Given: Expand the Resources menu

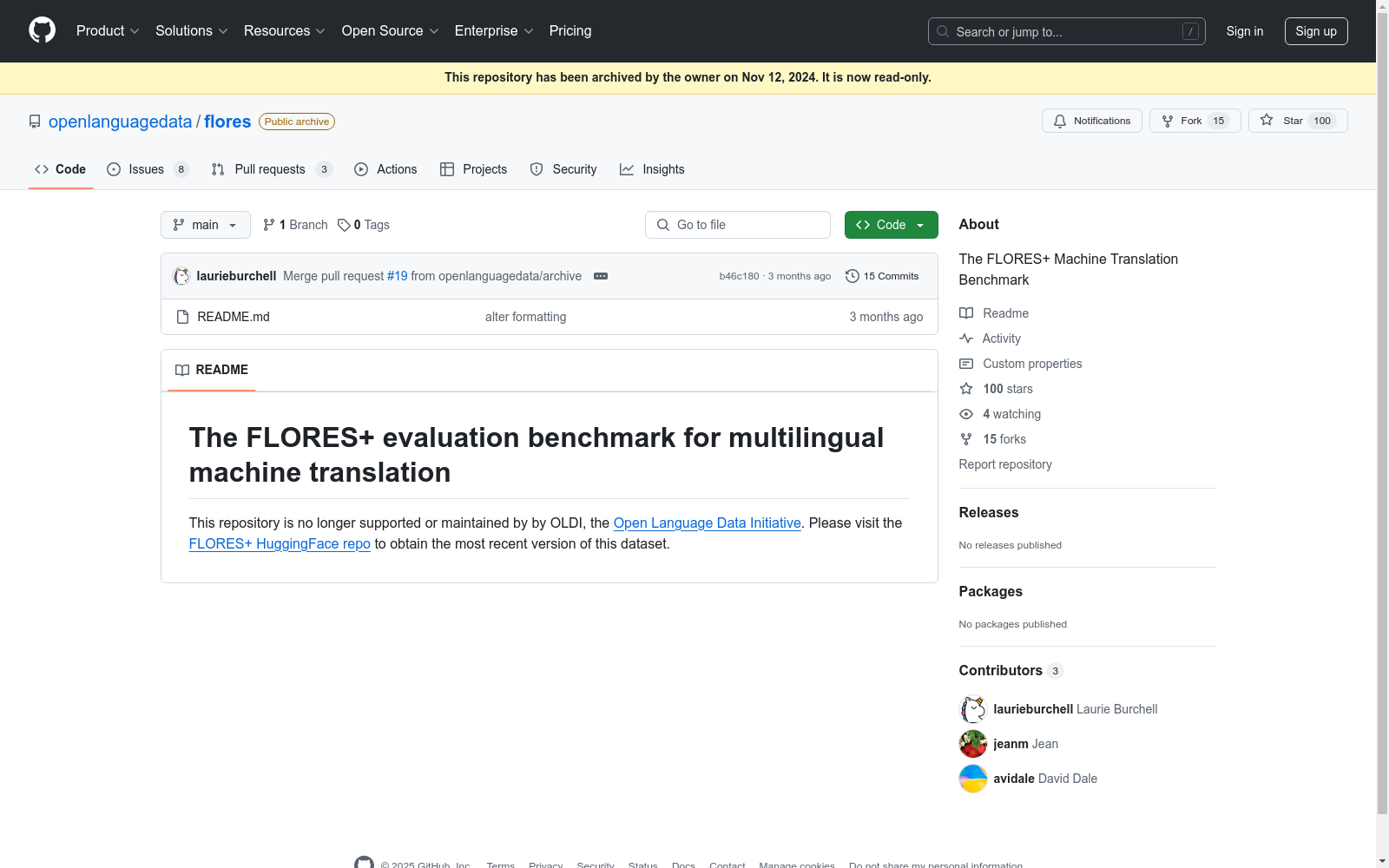Looking at the screenshot, I should [285, 31].
